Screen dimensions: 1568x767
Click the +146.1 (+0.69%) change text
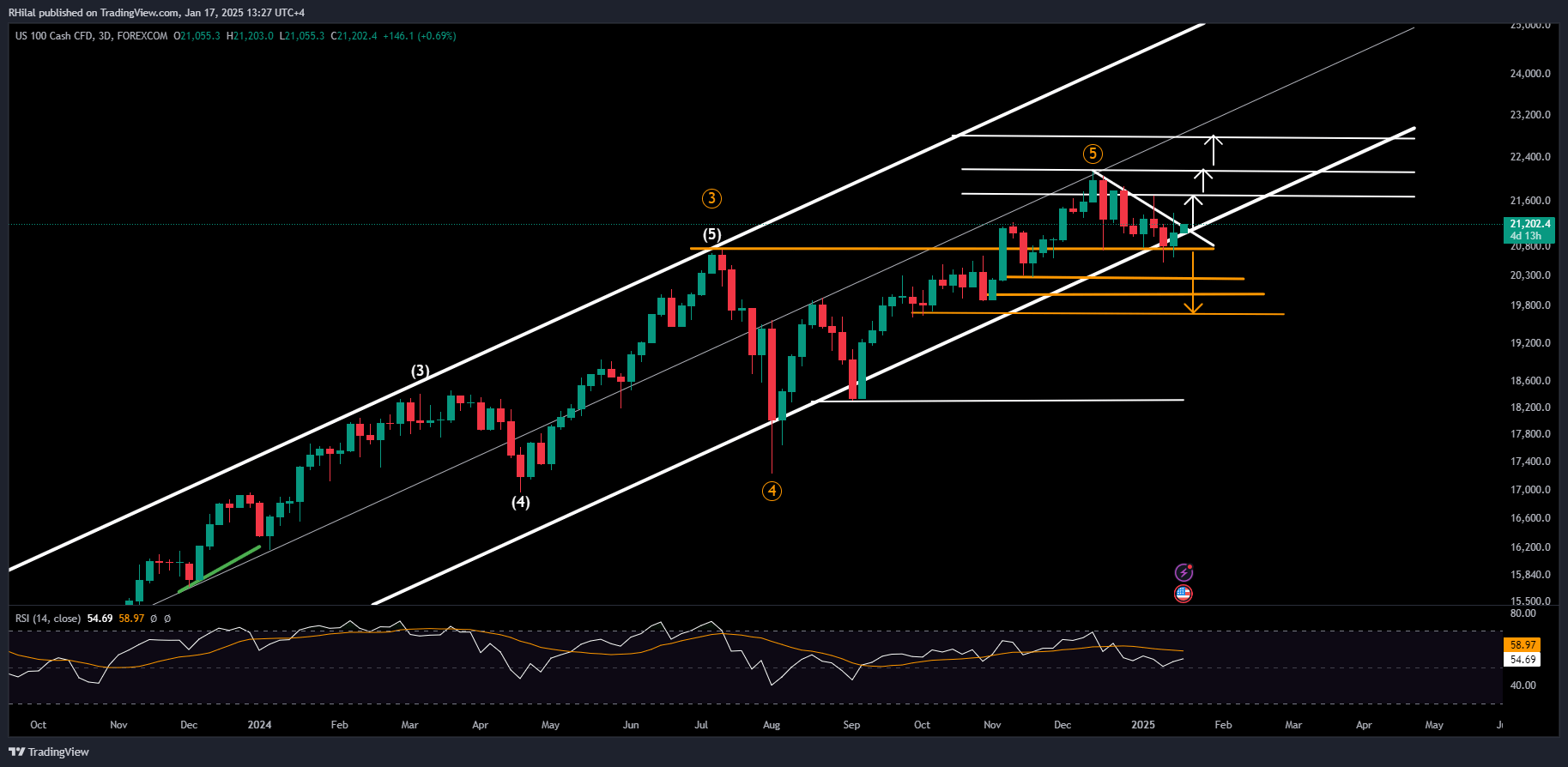[x=420, y=36]
